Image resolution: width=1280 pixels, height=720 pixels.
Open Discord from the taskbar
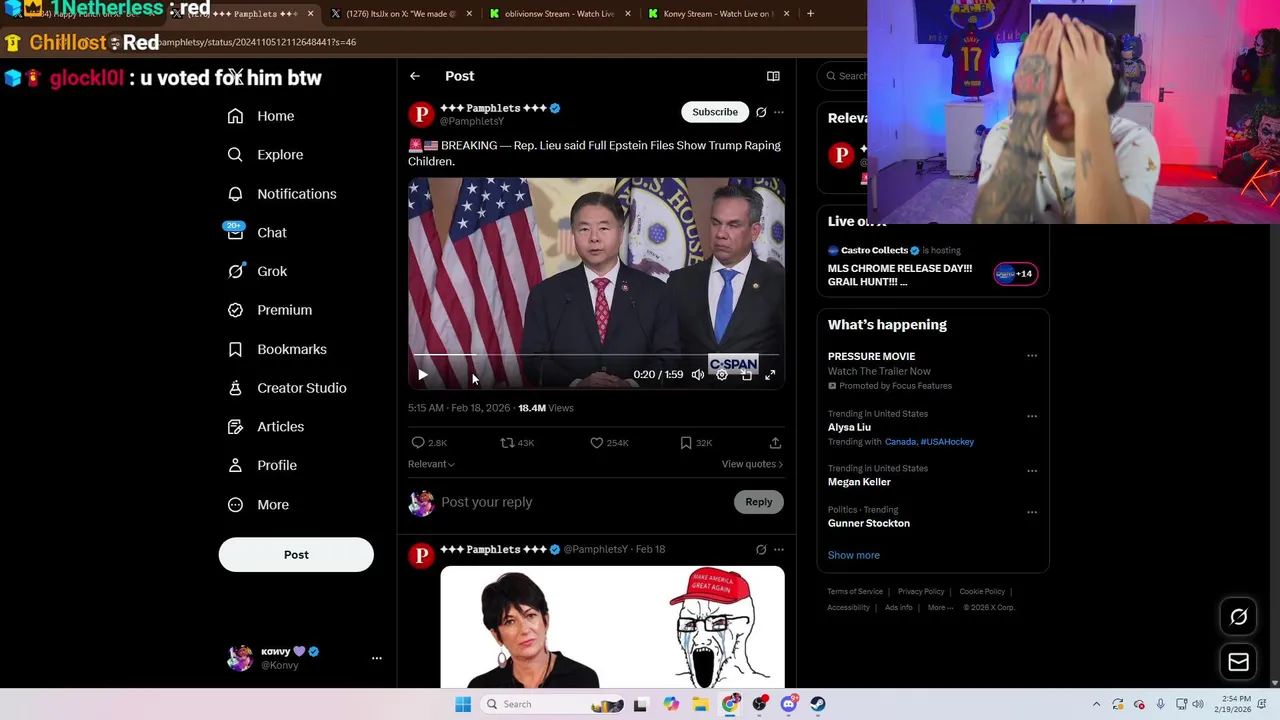point(789,704)
